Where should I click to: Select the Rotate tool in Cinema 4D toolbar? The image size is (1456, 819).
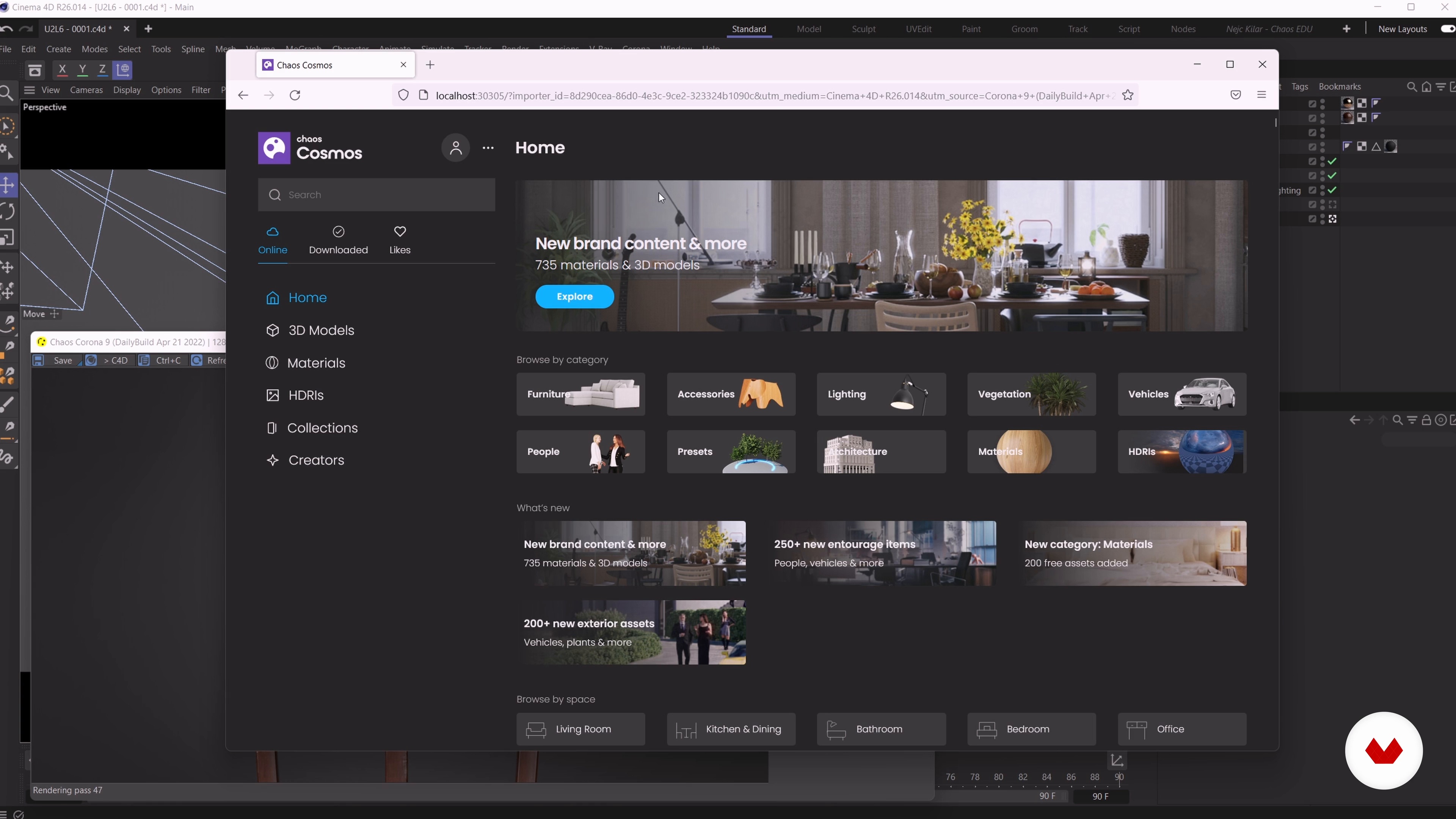coord(7,212)
